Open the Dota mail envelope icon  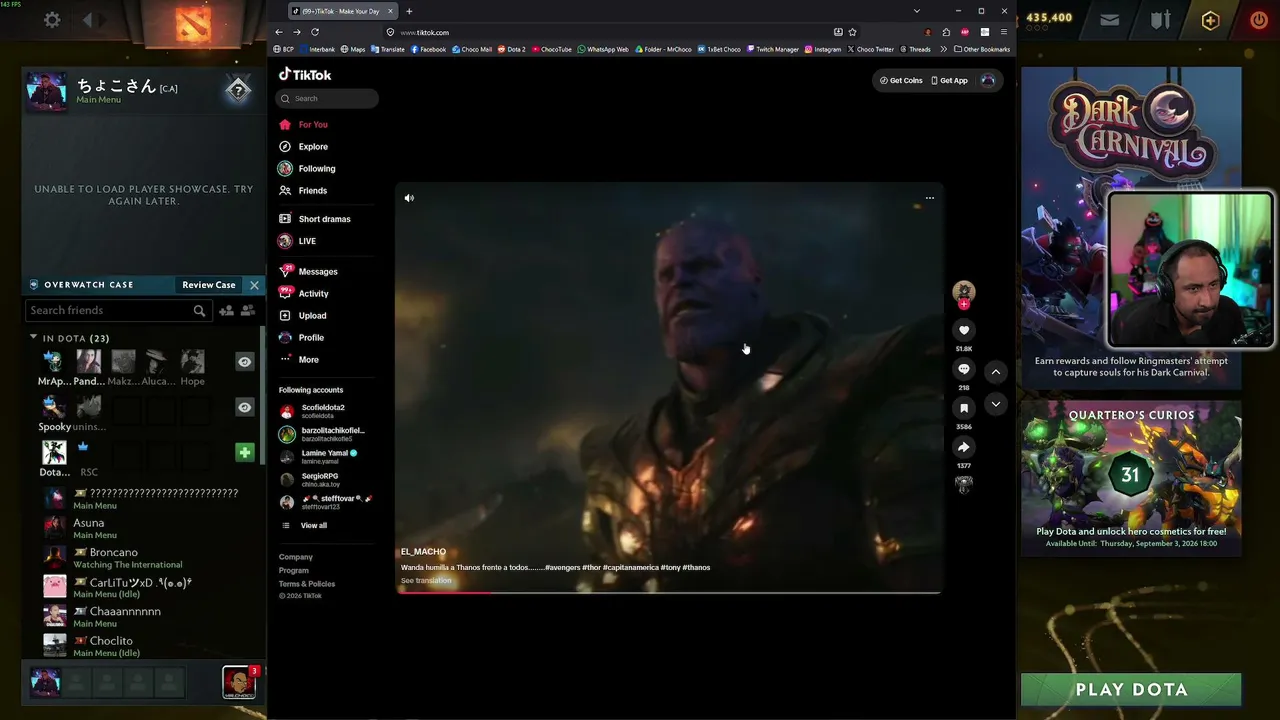point(1110,19)
